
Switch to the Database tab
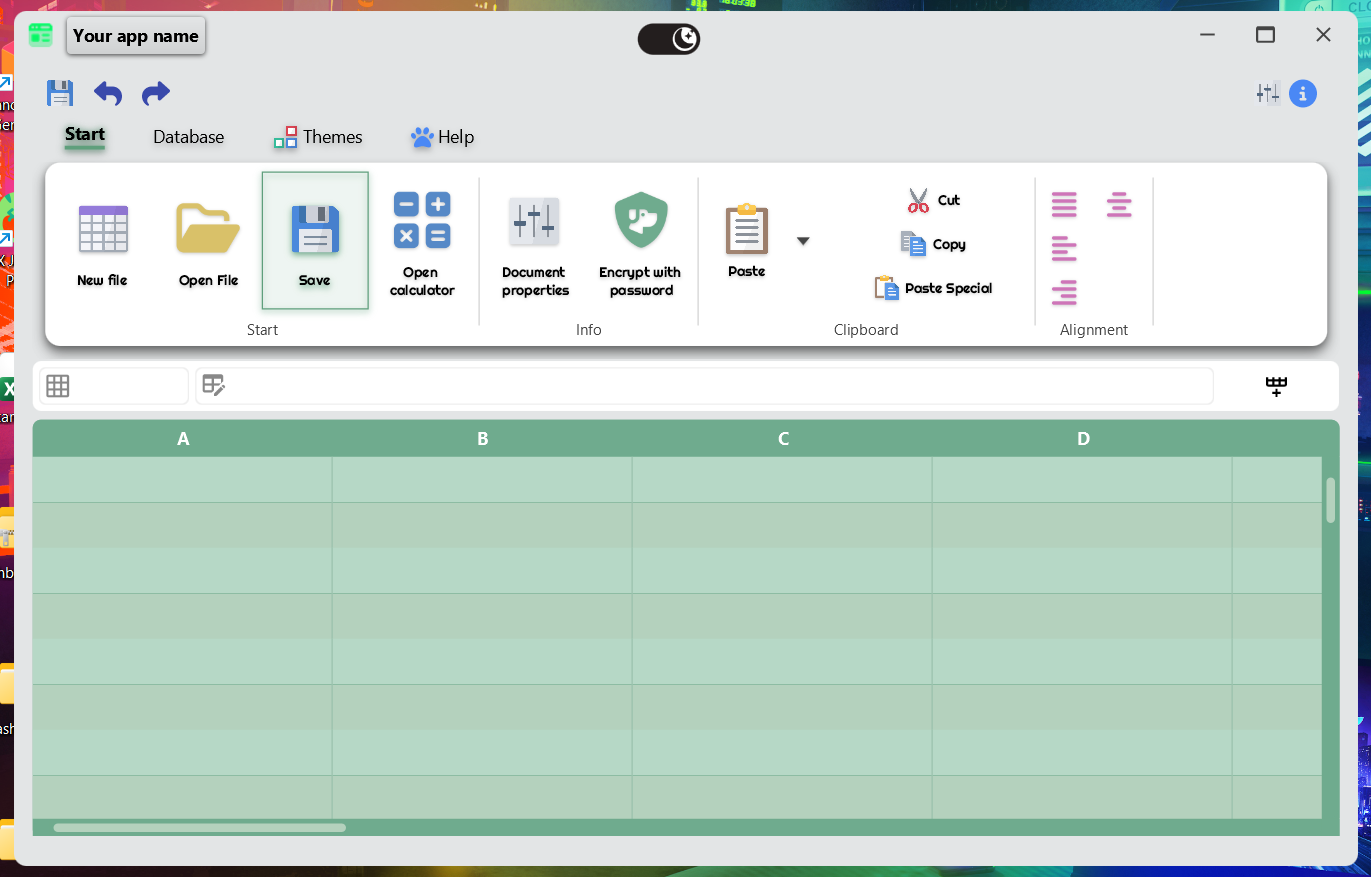(x=189, y=137)
